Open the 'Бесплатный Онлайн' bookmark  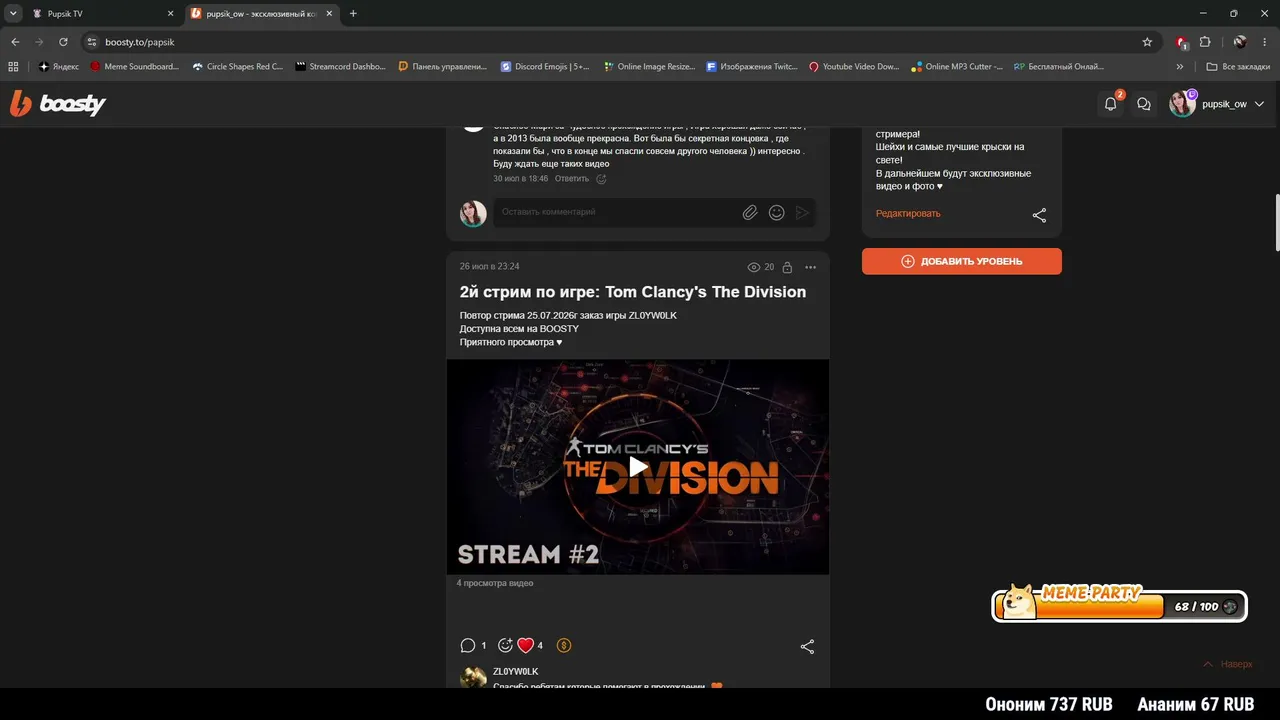coord(1058,67)
